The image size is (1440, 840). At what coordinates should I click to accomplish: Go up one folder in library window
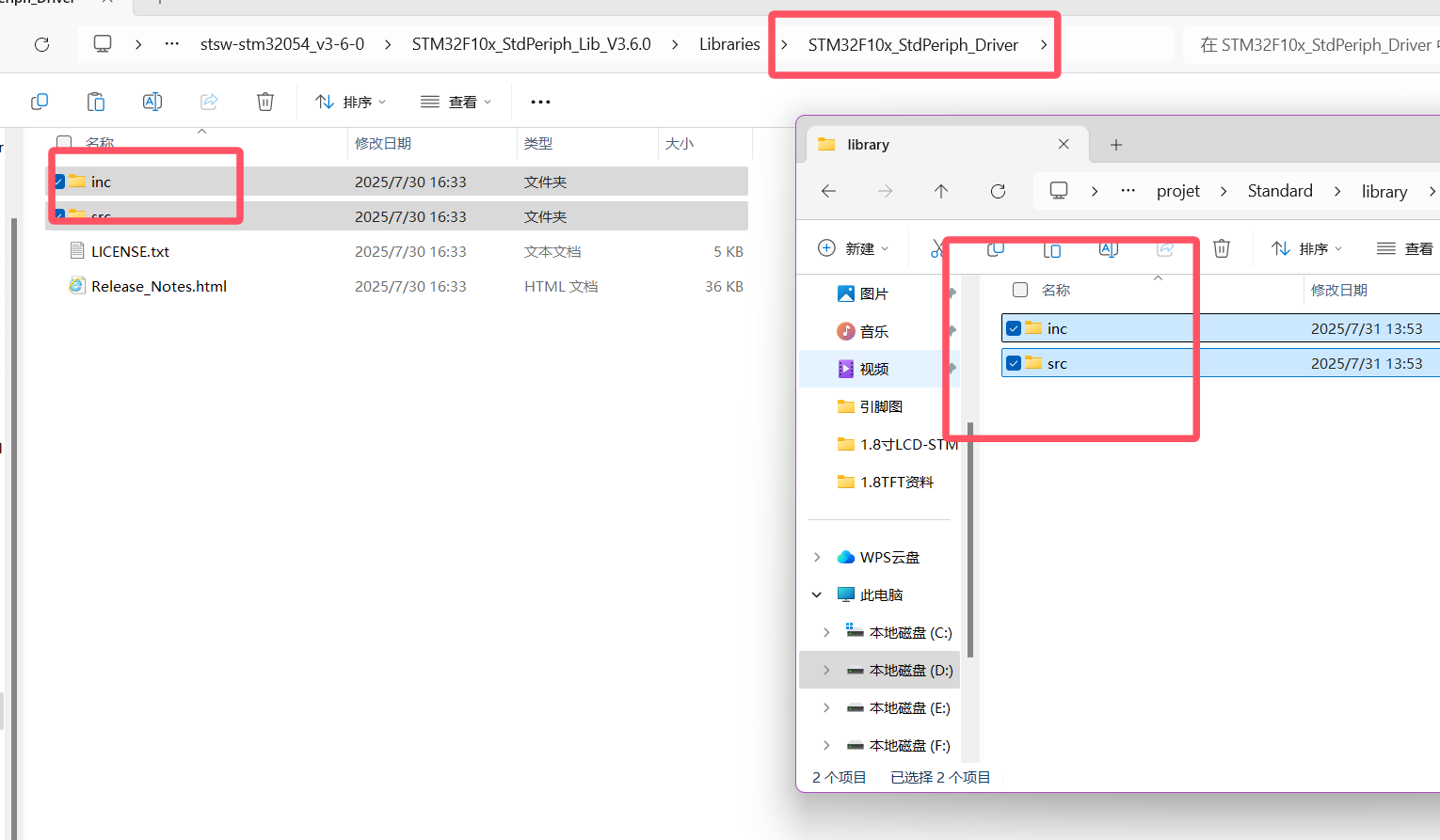pyautogui.click(x=941, y=191)
